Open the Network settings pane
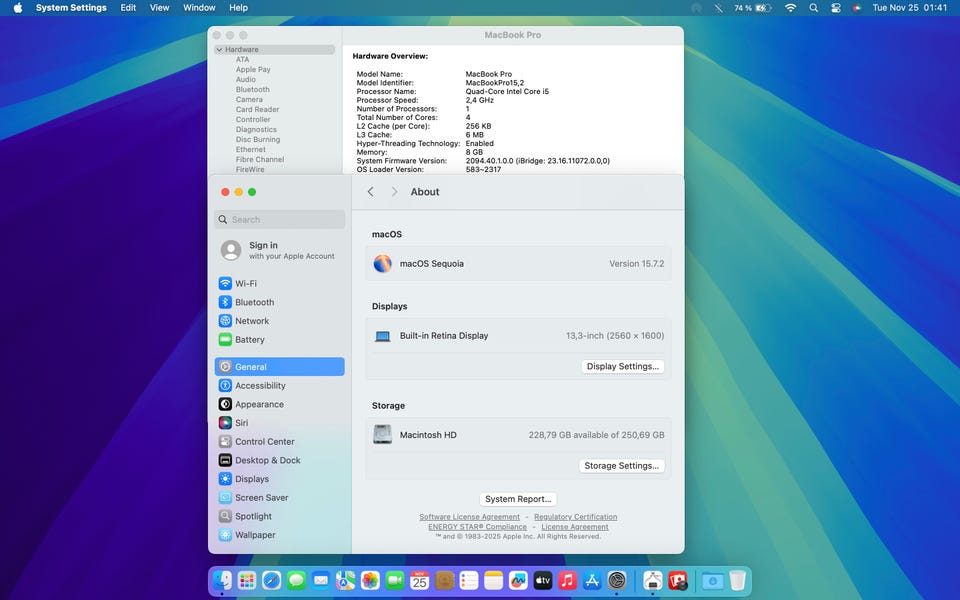960x600 pixels. [x=252, y=321]
